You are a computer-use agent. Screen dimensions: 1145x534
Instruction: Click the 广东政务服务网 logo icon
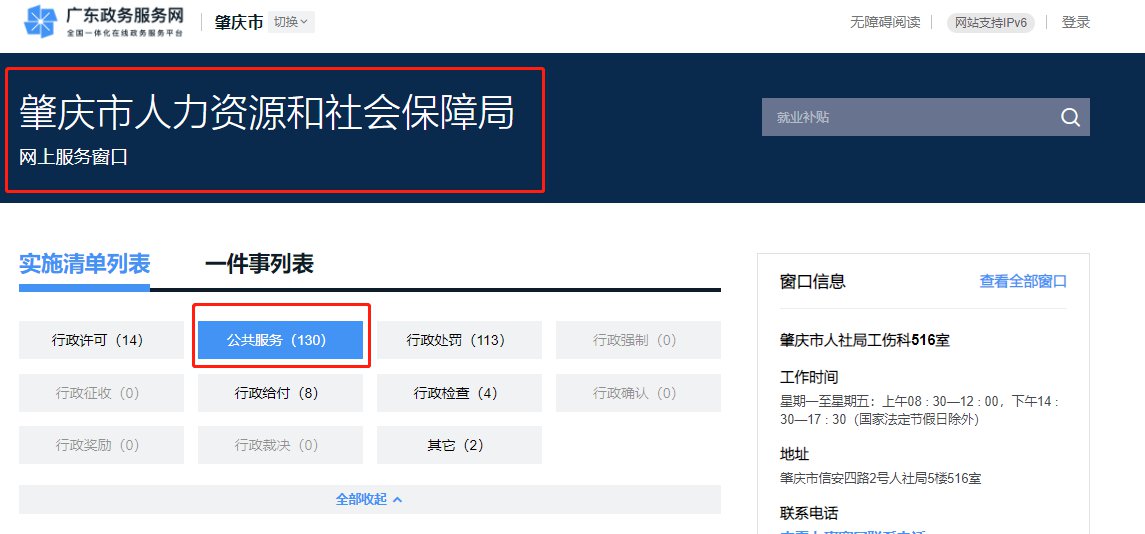(40, 22)
